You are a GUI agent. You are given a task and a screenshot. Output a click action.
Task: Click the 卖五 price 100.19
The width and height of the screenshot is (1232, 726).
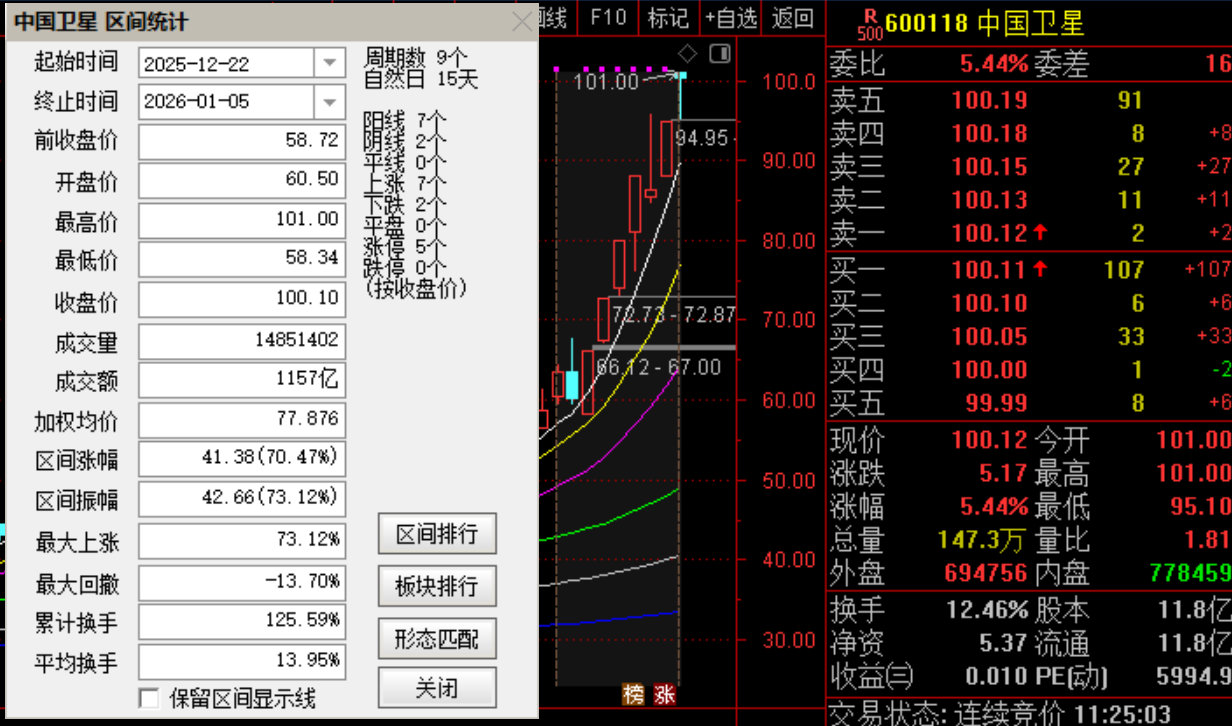(x=989, y=99)
